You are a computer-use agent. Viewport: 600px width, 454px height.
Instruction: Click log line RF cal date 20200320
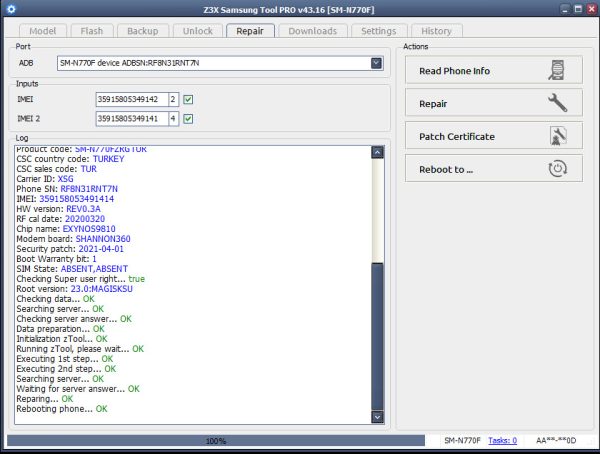click(x=60, y=219)
